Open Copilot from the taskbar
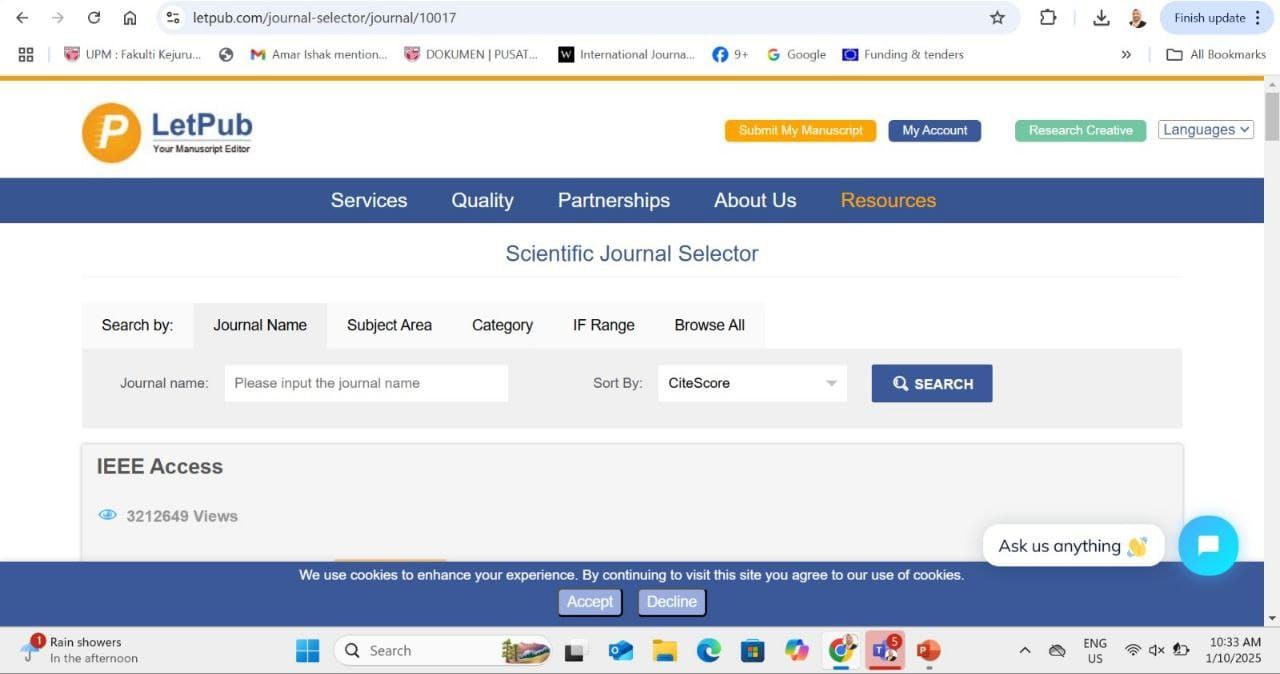This screenshot has height=674, width=1280. point(797,651)
